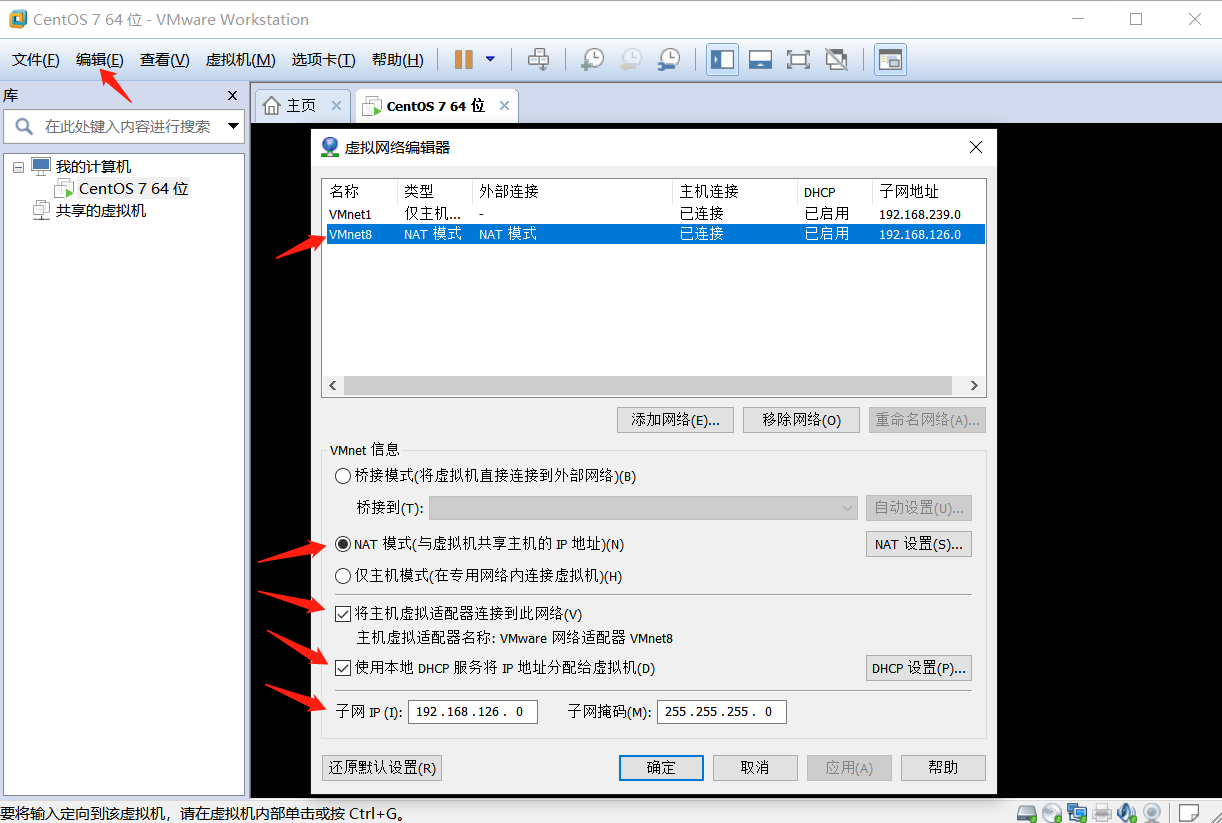Open the 查看(V) menu
1222x823 pixels.
(165, 60)
